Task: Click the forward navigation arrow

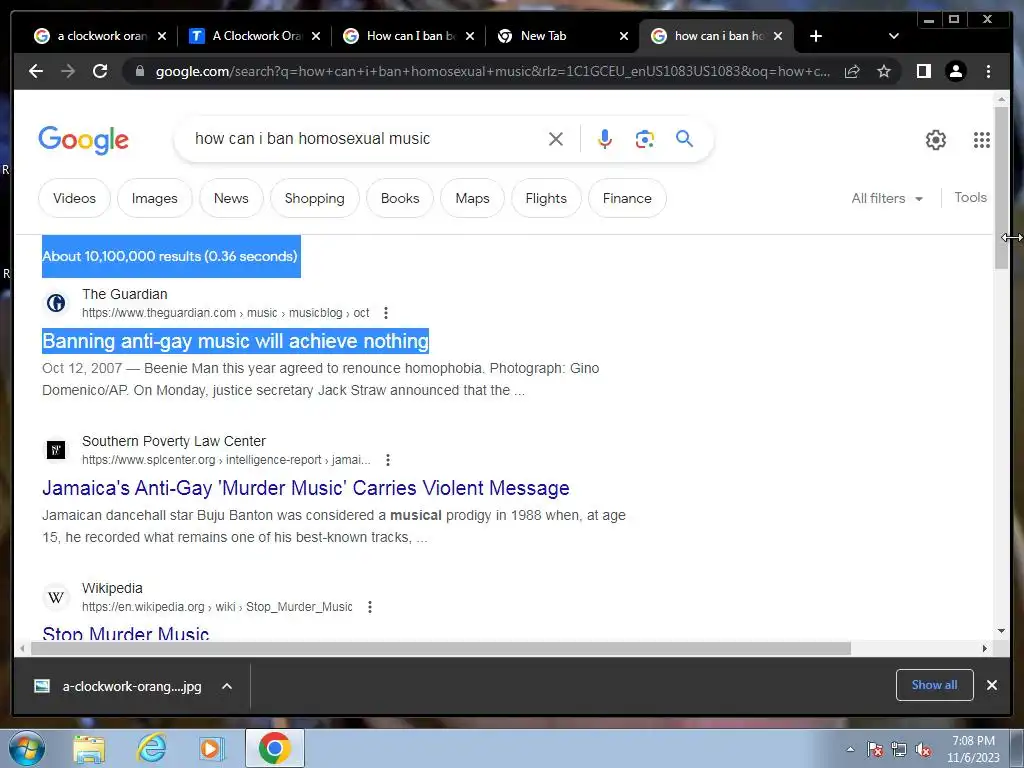Action: (x=68, y=71)
